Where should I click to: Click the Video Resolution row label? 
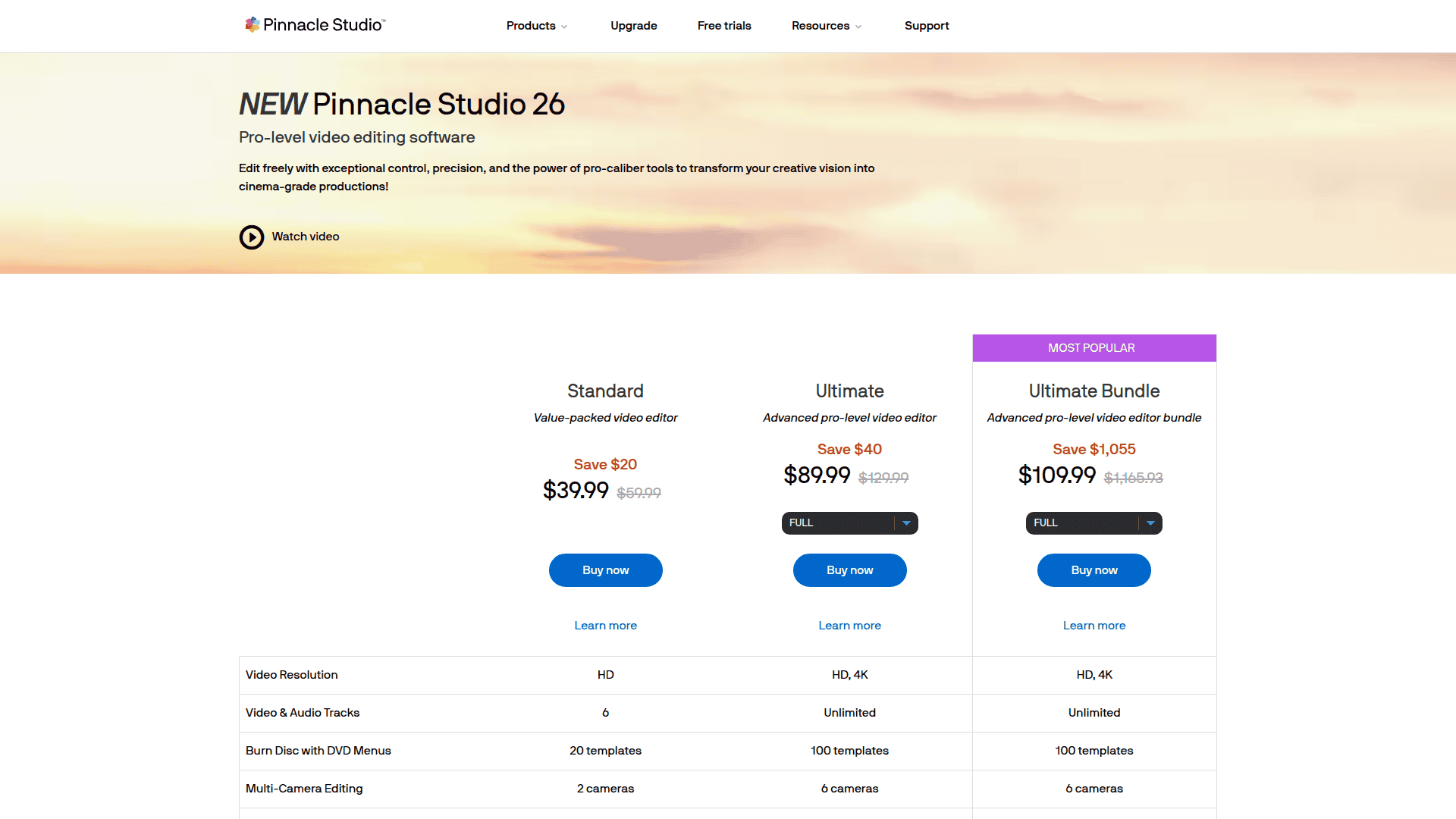pos(291,675)
